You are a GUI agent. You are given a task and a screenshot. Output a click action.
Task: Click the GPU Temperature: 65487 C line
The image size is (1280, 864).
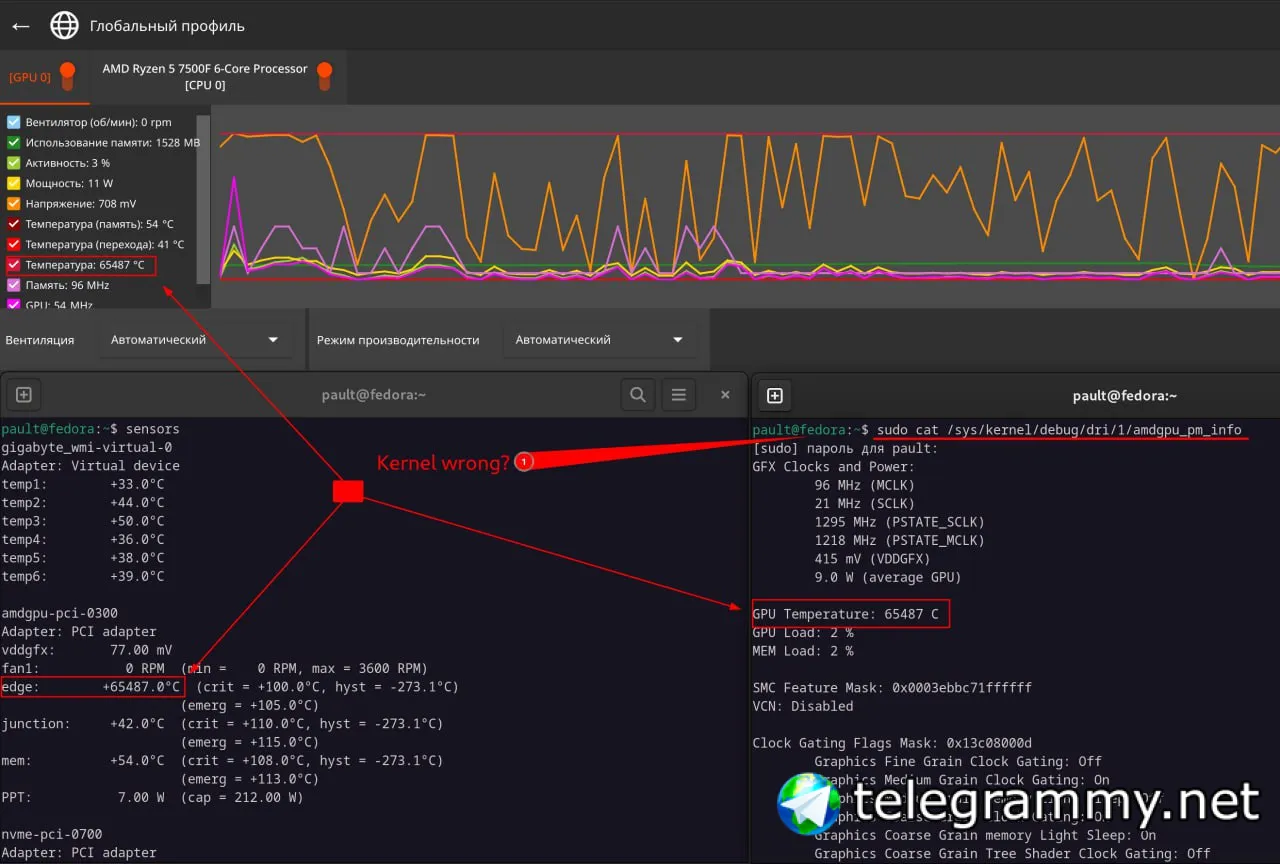click(x=846, y=614)
